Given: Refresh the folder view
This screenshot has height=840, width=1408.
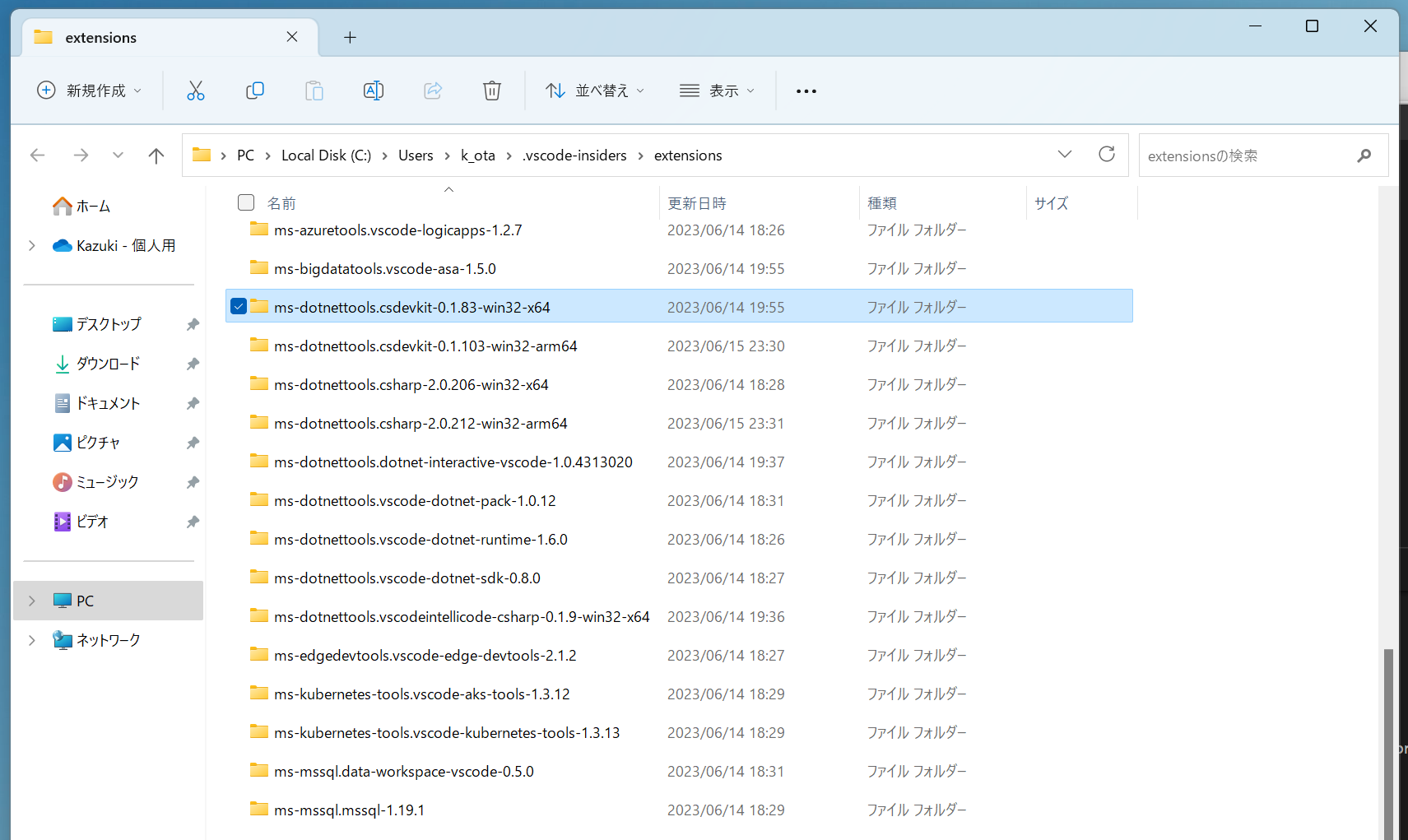Looking at the screenshot, I should [x=1106, y=155].
